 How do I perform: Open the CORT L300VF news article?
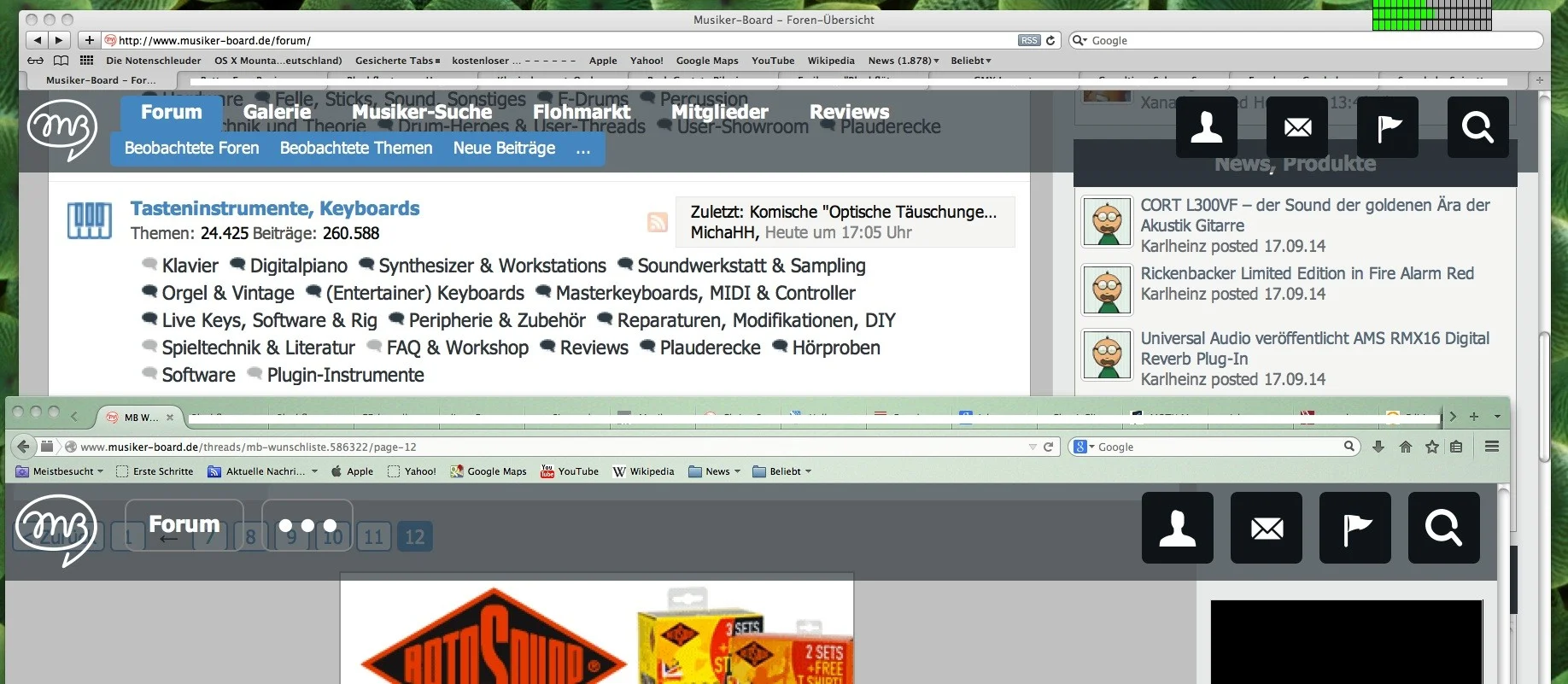point(1315,215)
